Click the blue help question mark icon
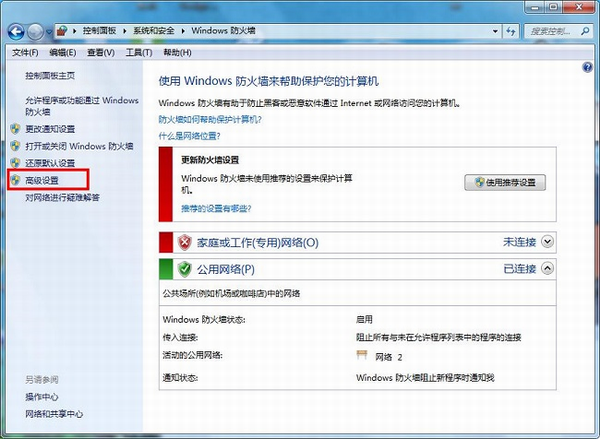The image size is (600, 439). [587, 68]
